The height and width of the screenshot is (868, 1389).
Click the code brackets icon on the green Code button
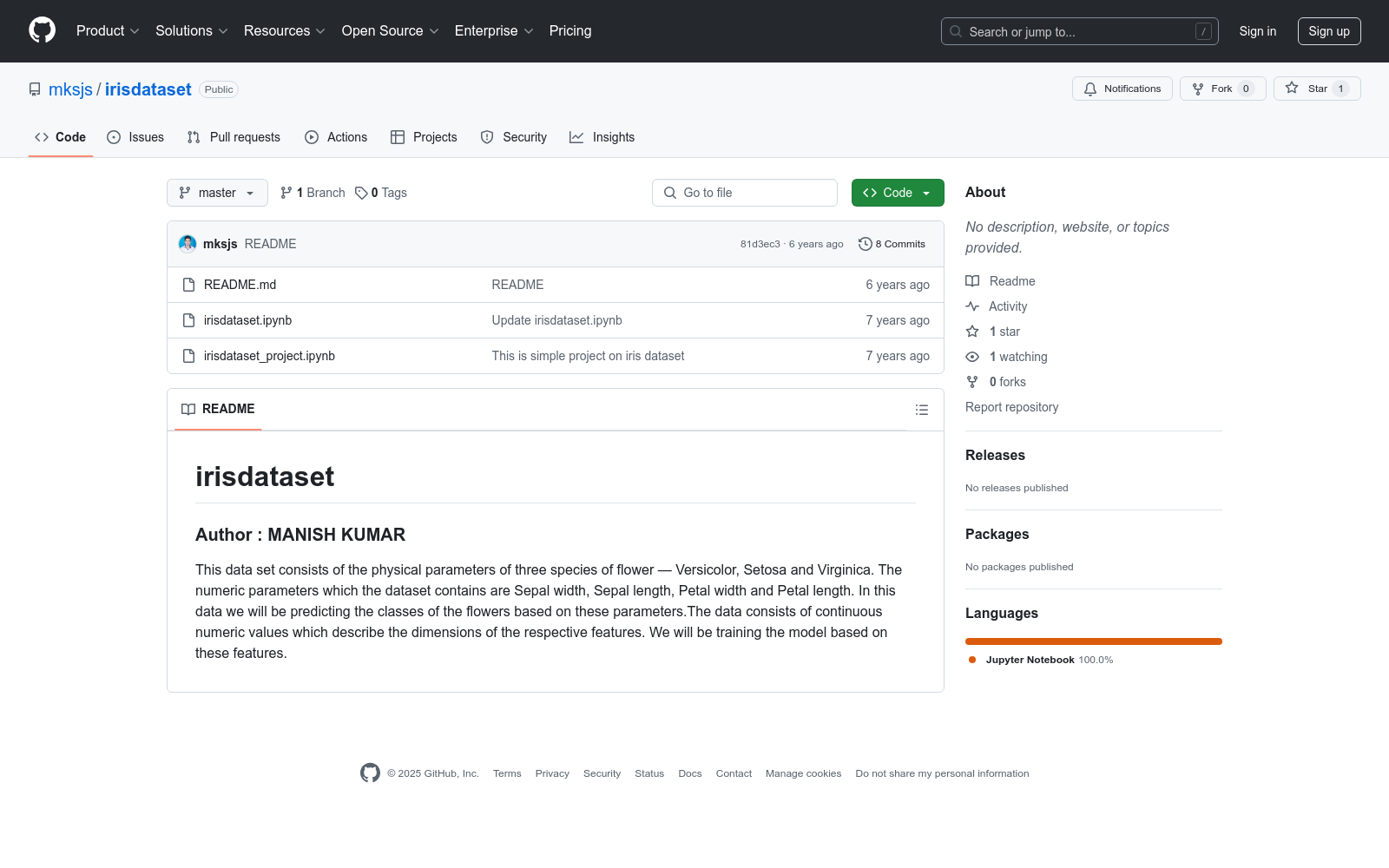click(x=870, y=193)
